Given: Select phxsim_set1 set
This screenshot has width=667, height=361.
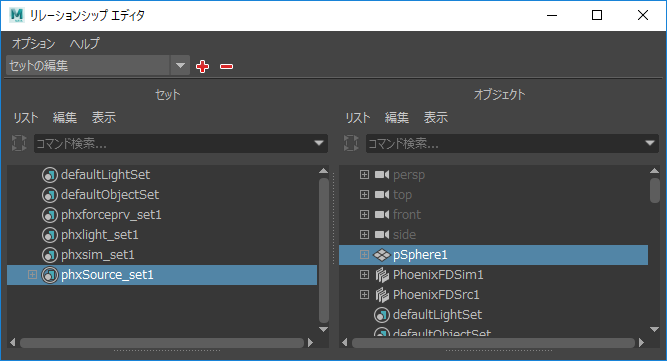Looking at the screenshot, I should [x=97, y=255].
